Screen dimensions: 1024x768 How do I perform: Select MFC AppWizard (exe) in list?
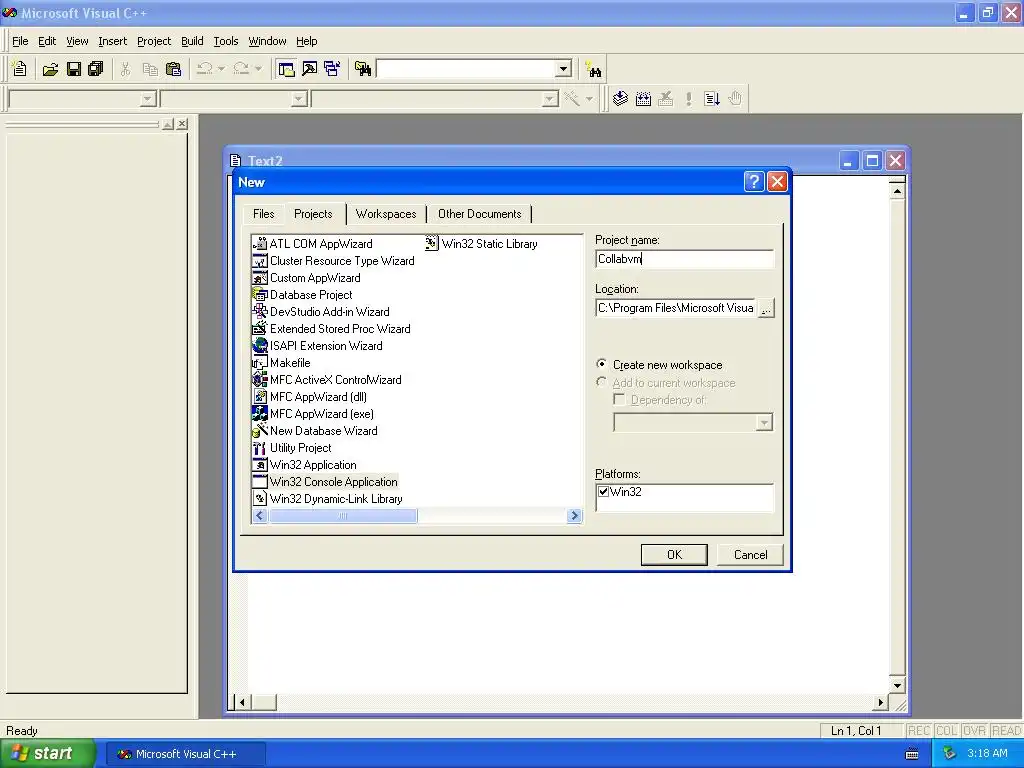313,414
